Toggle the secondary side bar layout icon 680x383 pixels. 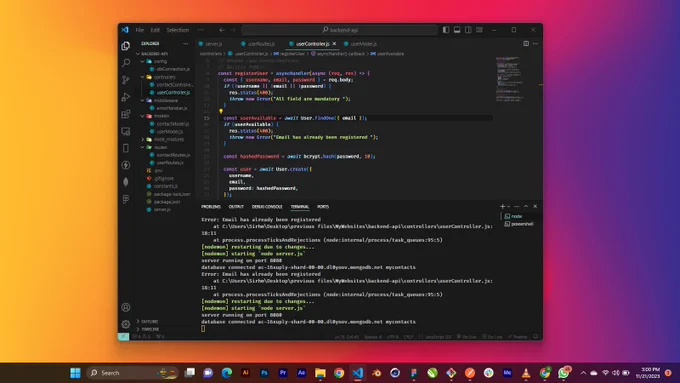click(x=468, y=30)
